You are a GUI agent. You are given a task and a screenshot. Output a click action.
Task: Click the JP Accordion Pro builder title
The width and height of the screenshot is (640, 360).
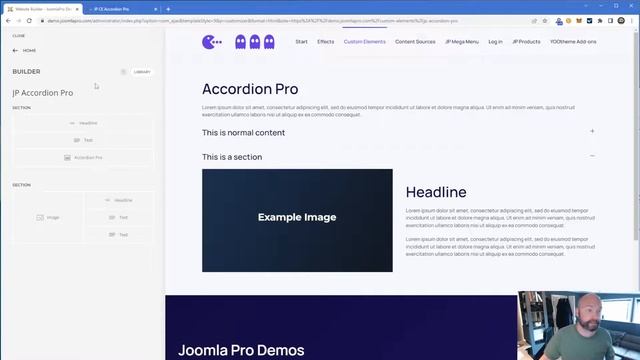click(43, 93)
